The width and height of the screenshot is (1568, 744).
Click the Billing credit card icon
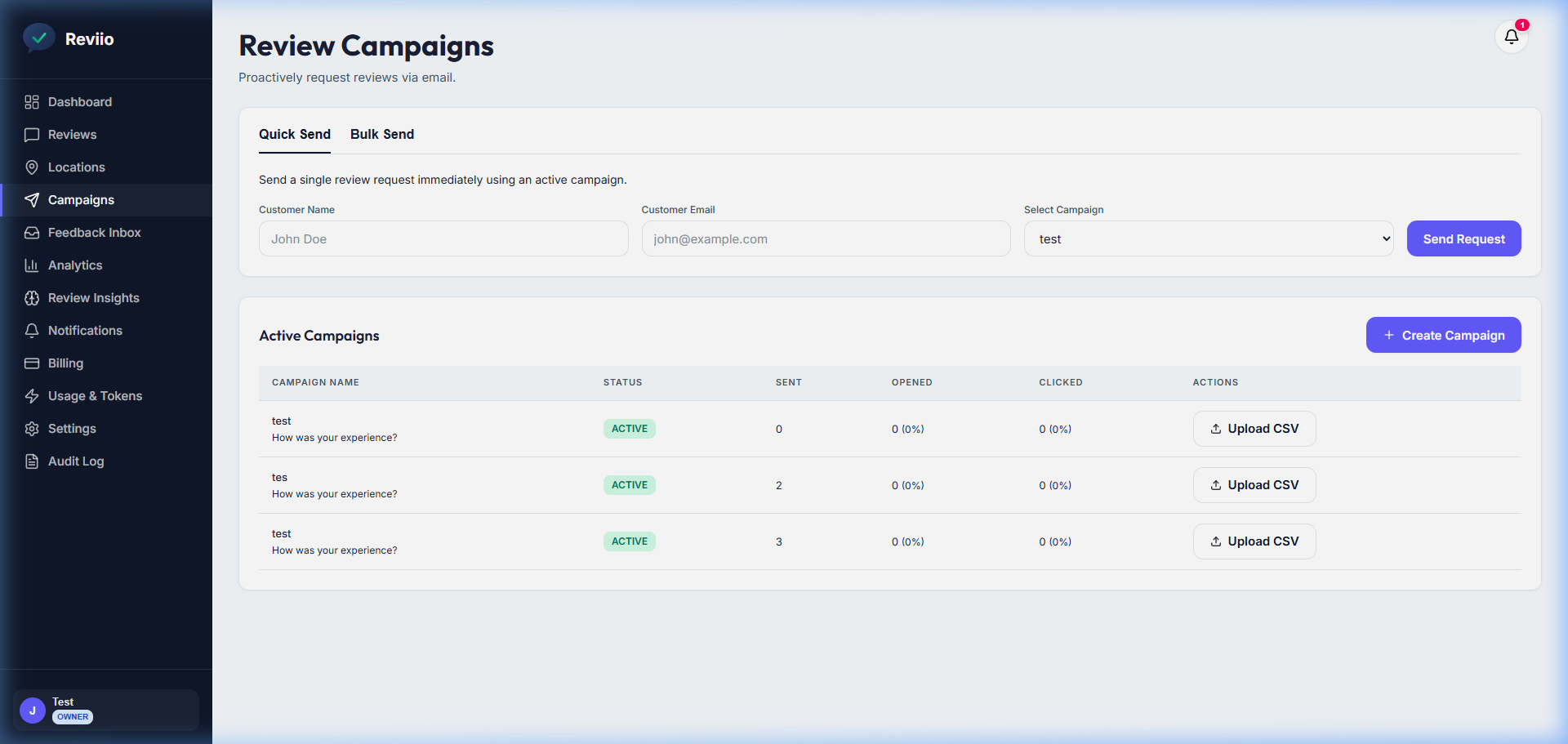pos(32,363)
